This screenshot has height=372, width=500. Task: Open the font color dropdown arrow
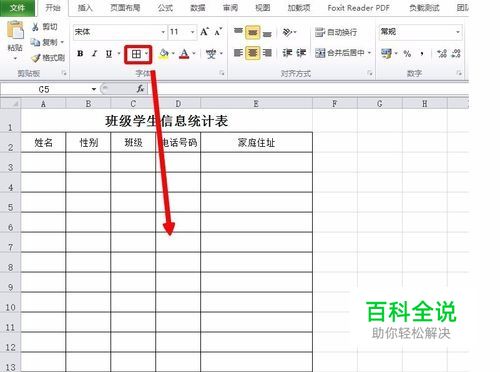(194, 53)
